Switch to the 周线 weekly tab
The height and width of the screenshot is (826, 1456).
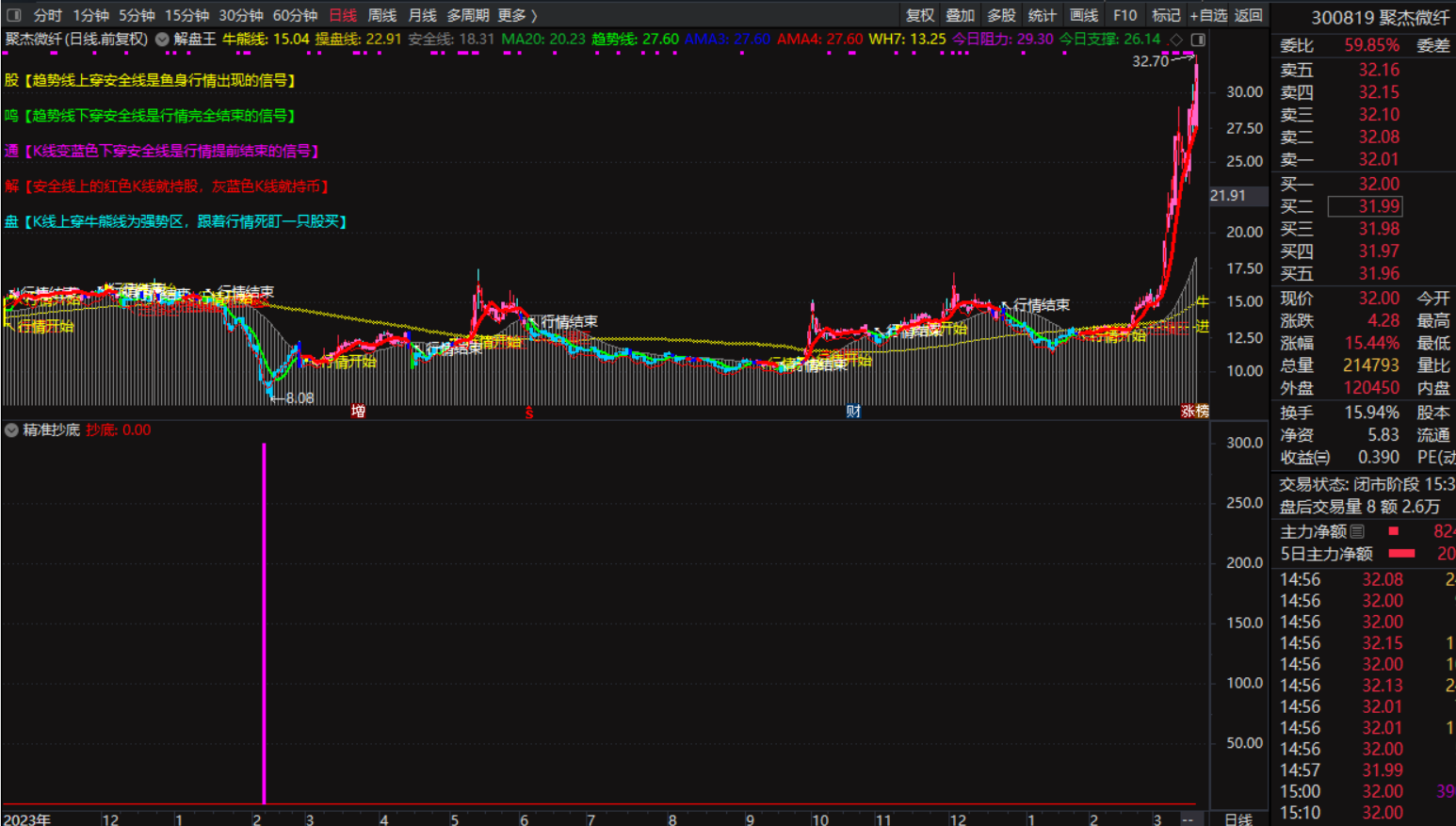click(x=381, y=15)
